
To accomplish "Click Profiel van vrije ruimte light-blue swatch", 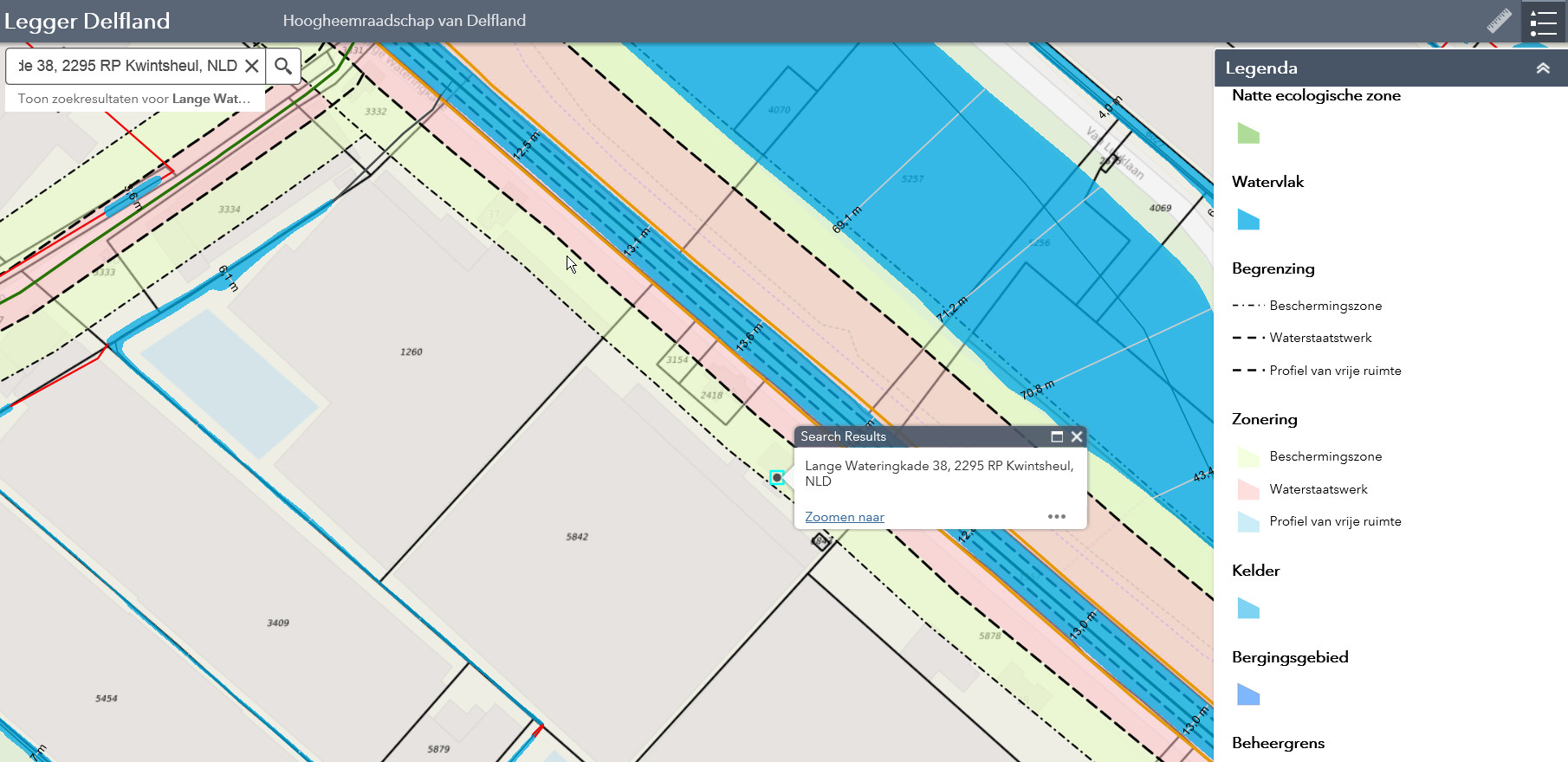I will tap(1248, 521).
